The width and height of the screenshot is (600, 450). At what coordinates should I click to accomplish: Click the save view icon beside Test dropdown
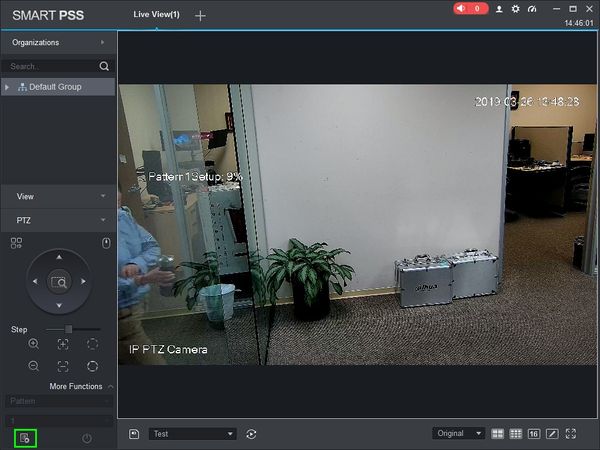(134, 434)
